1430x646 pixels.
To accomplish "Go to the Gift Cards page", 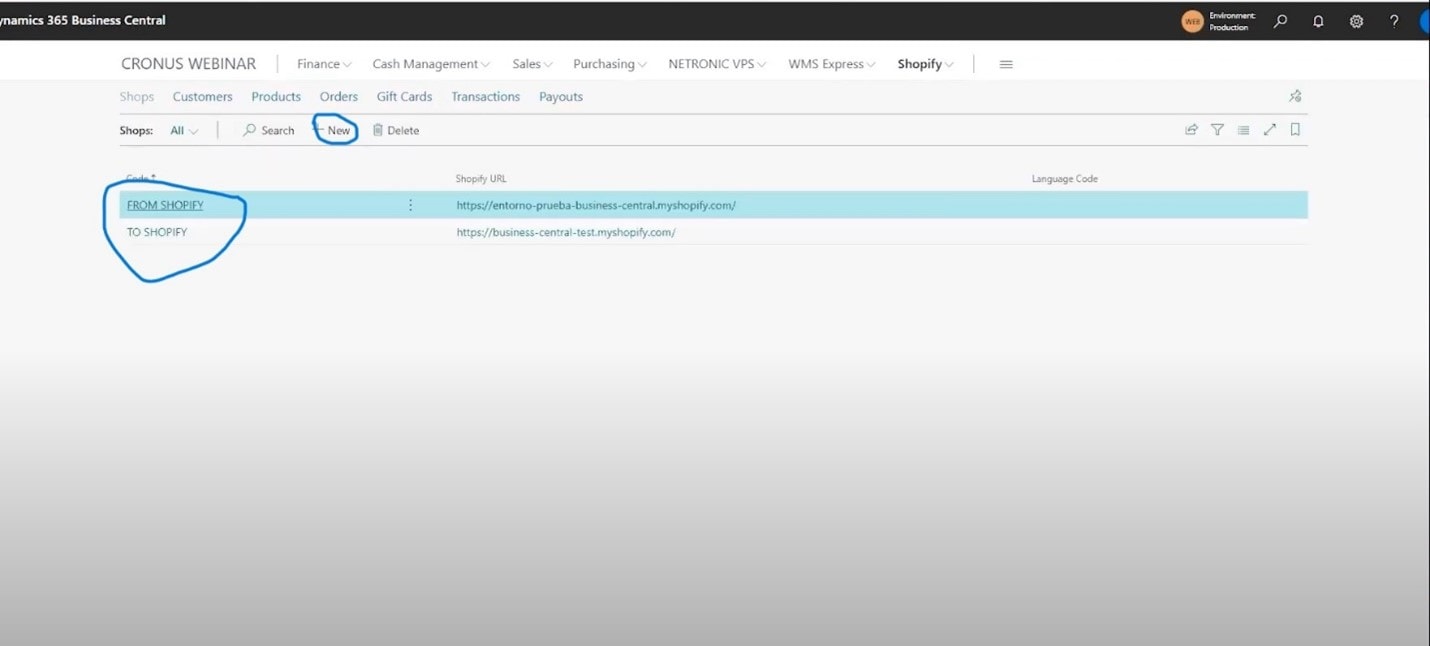I will (x=404, y=97).
